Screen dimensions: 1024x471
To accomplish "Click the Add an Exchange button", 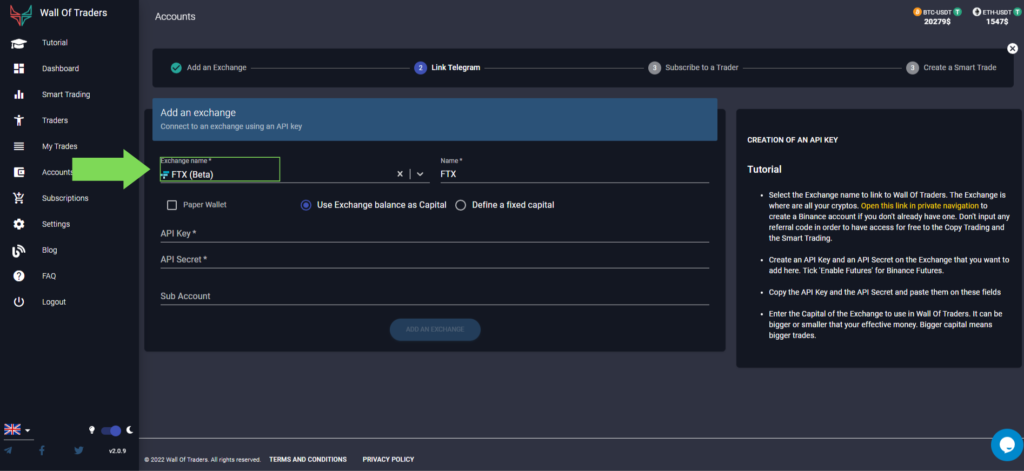I will (434, 329).
